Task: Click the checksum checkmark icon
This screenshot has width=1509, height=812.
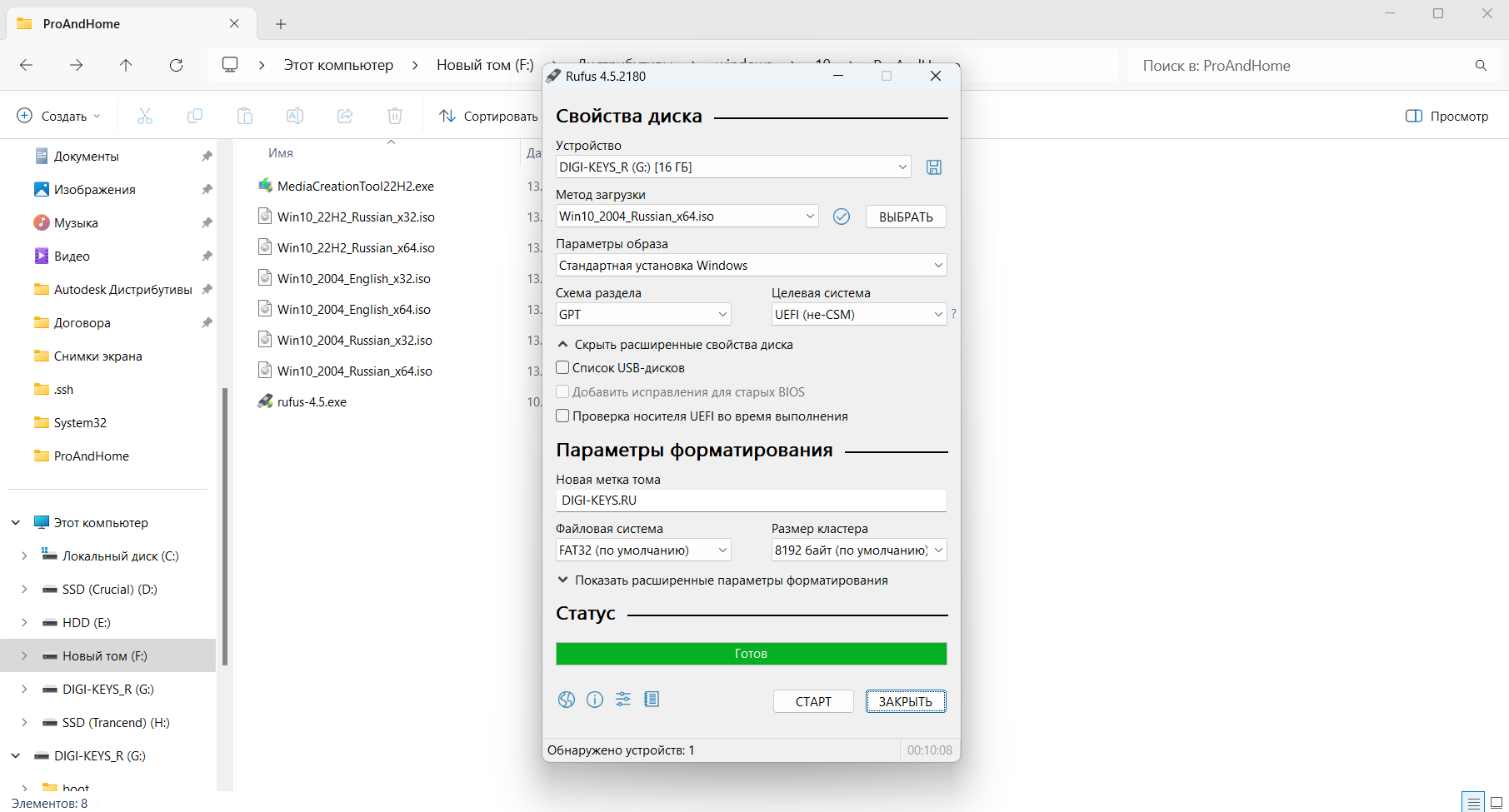Action: pos(842,217)
